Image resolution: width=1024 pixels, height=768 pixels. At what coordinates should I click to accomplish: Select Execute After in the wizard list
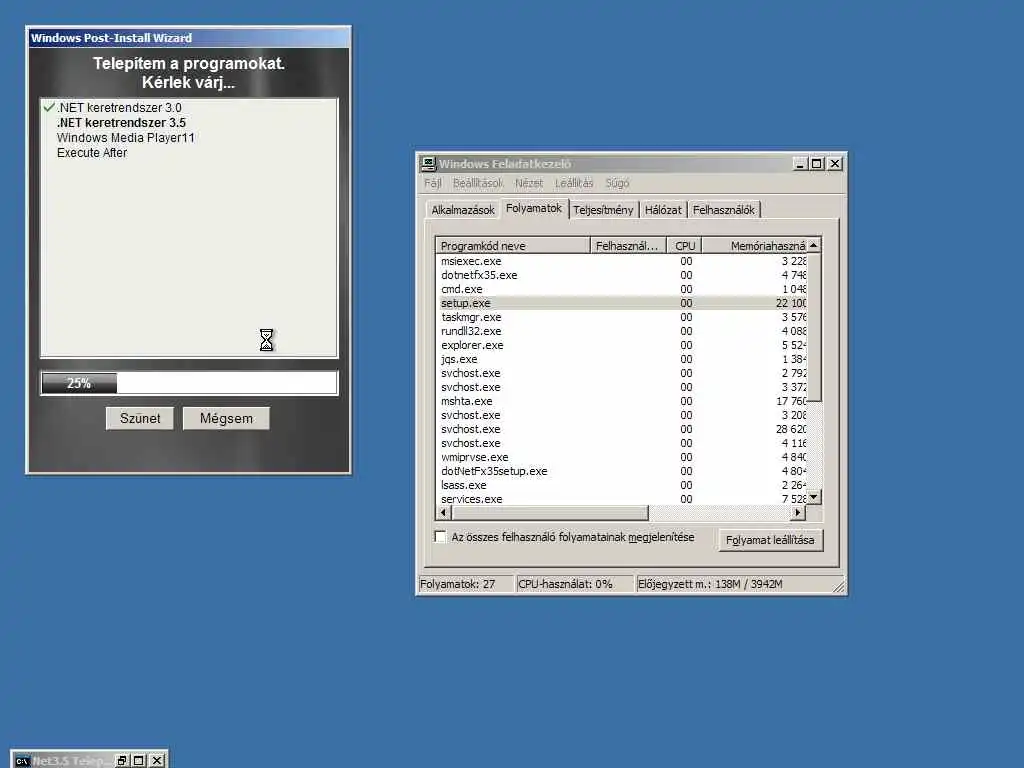[x=92, y=153]
